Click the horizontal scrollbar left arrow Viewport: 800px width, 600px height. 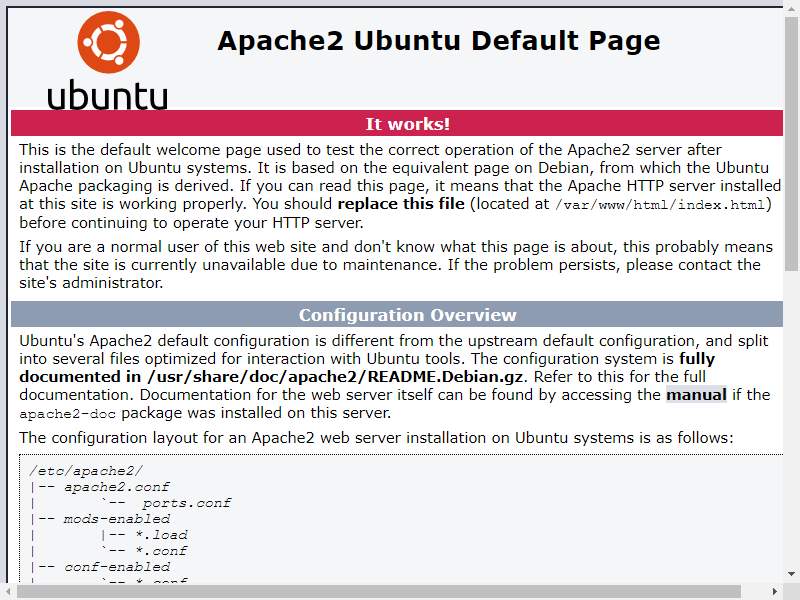(x=8, y=592)
